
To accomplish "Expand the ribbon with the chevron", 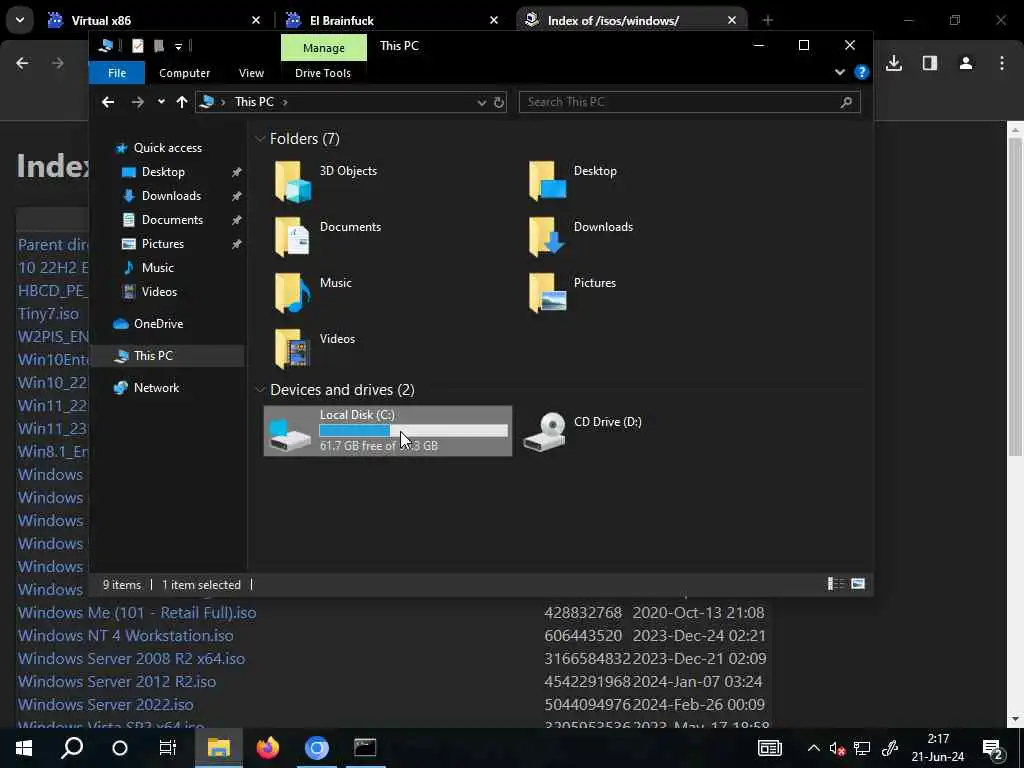I will (x=840, y=72).
